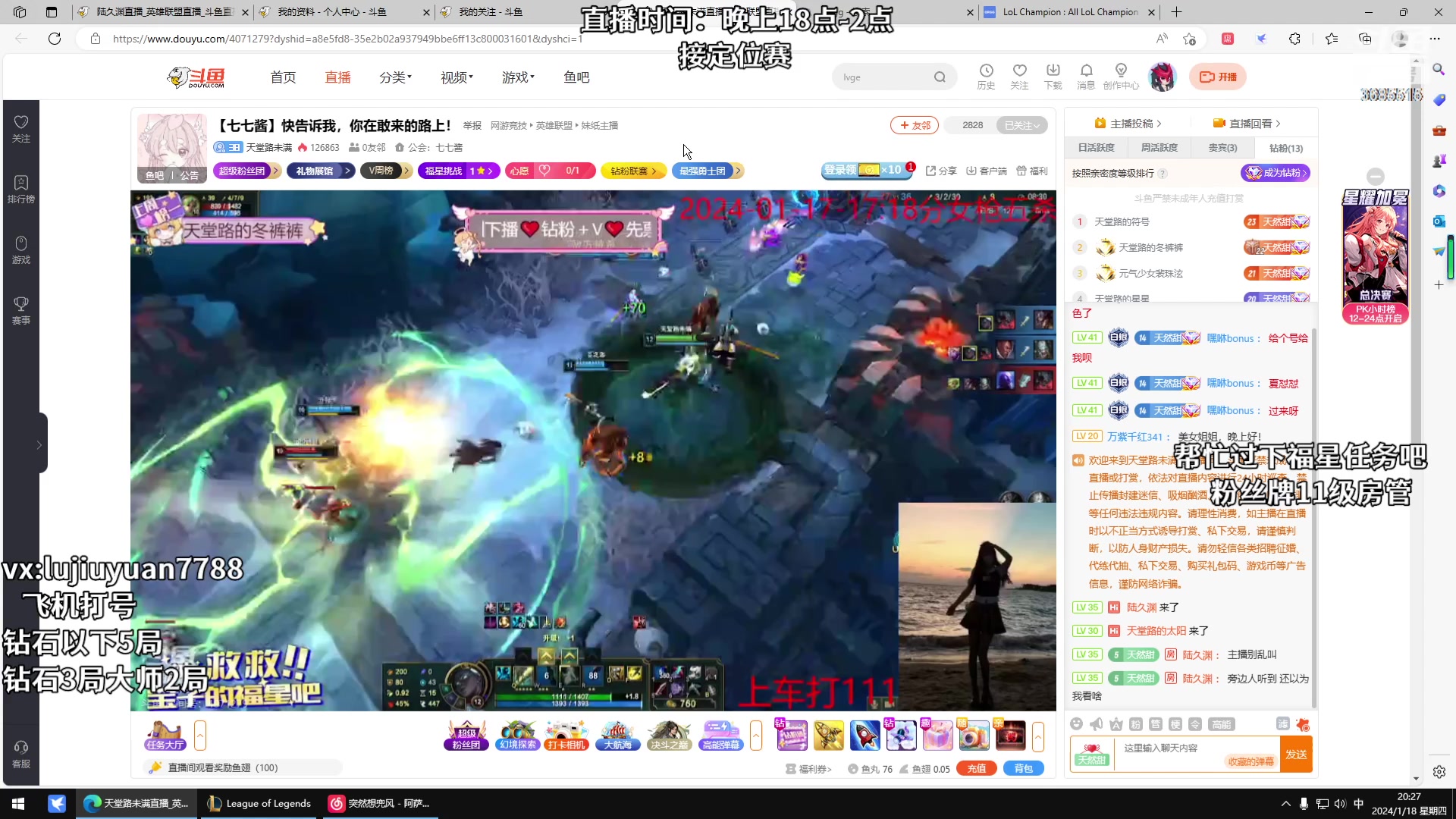The image size is (1456, 819).
Task: Open the 游戏 dropdown menu
Action: [x=519, y=77]
